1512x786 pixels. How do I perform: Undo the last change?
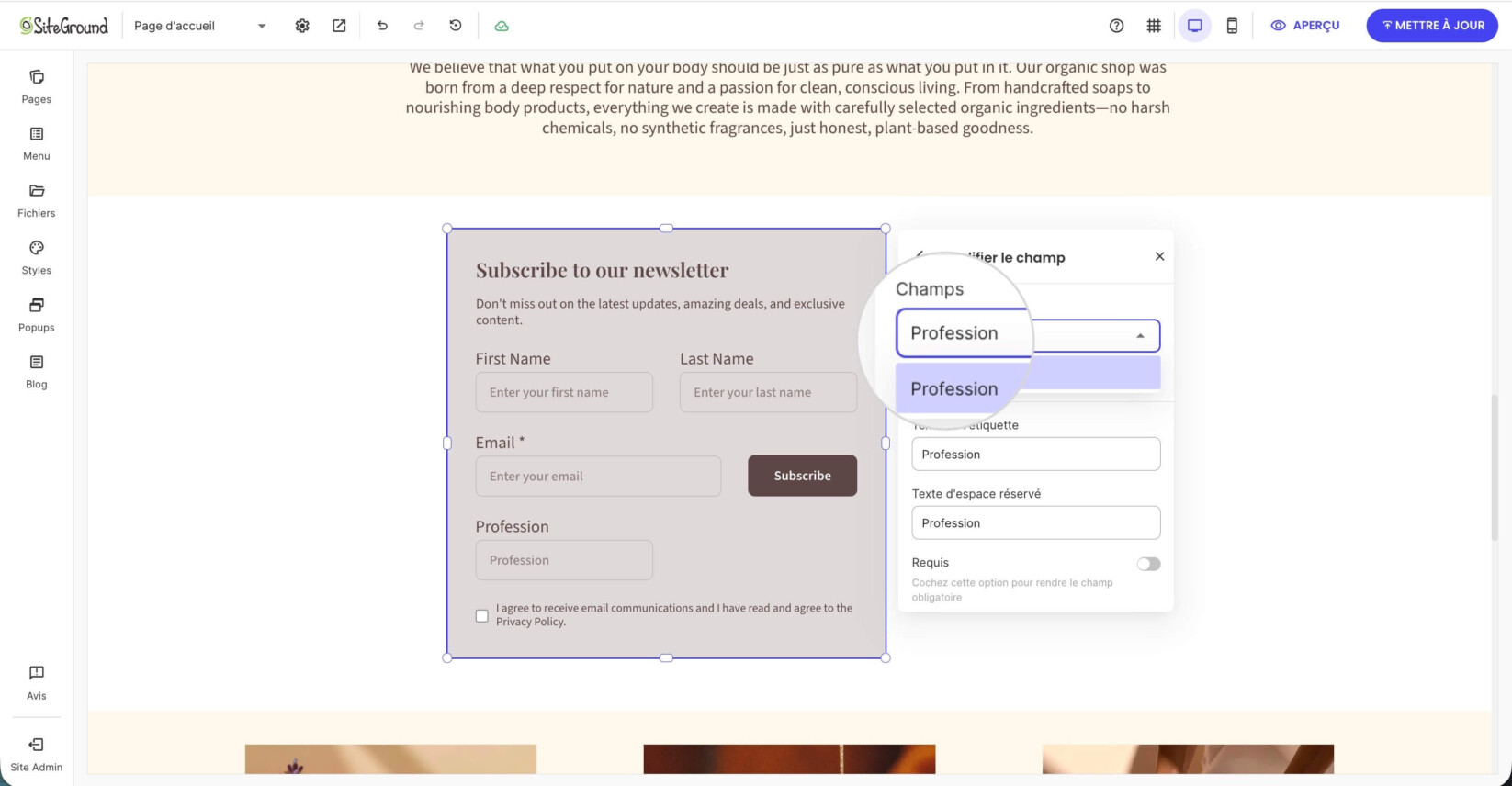[382, 26]
